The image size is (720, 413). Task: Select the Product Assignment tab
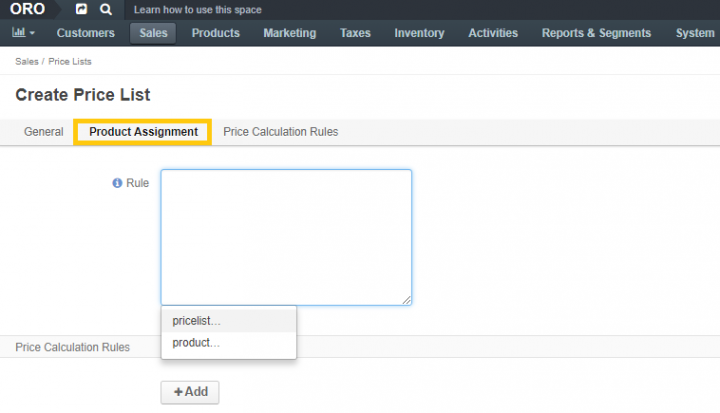[x=143, y=132]
